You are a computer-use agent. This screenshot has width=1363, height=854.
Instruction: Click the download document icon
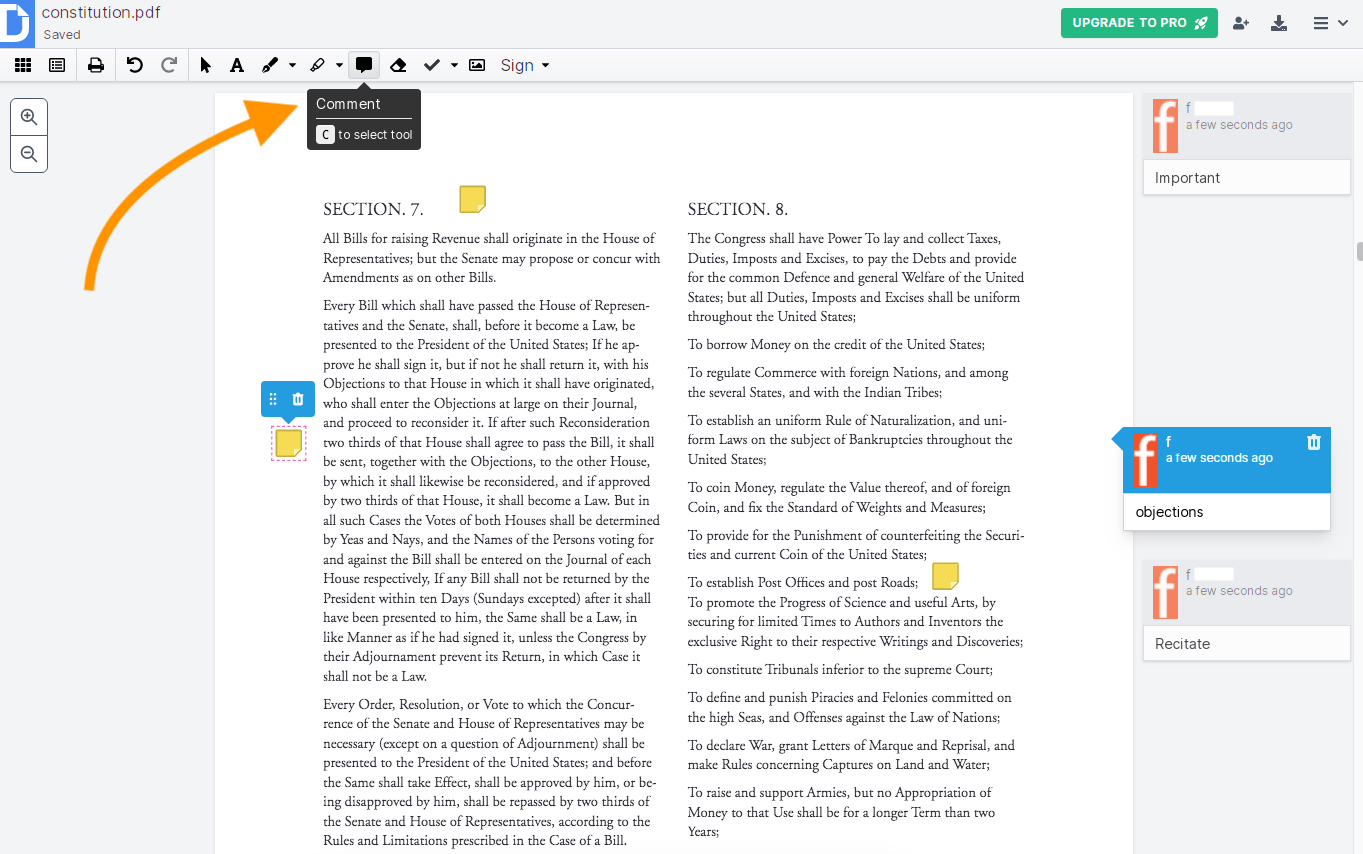[x=1279, y=22]
